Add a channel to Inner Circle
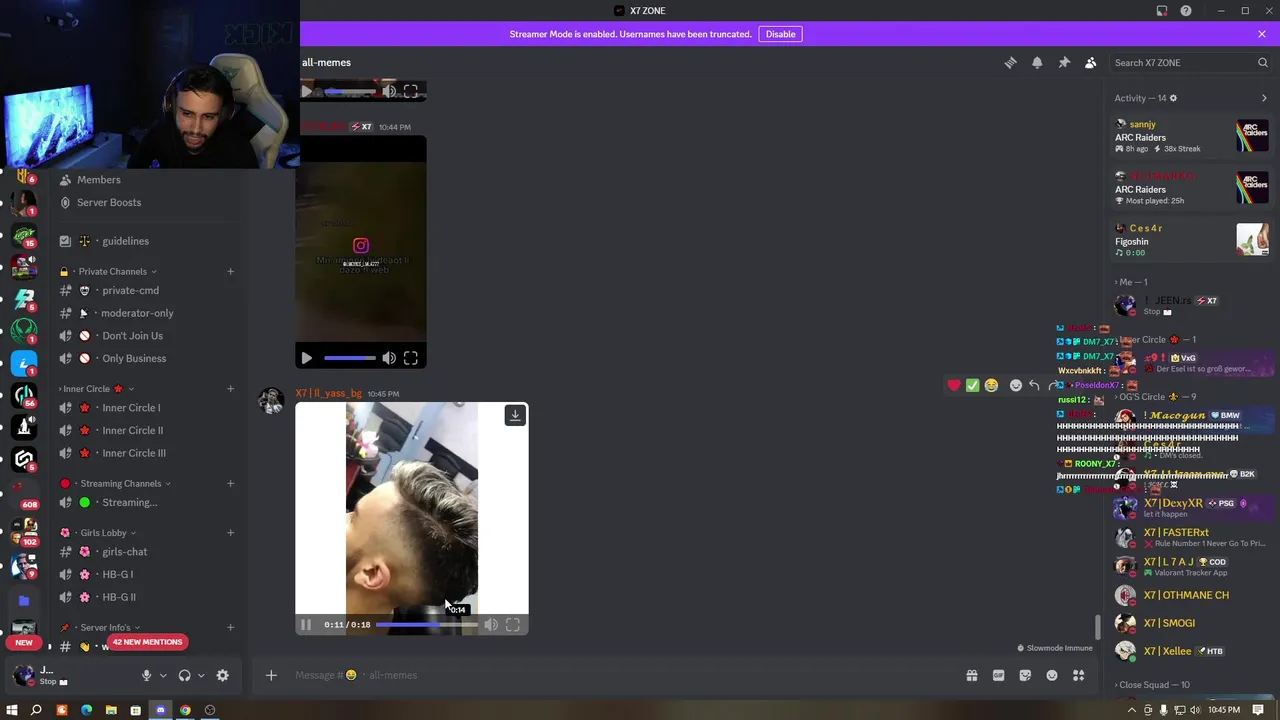The height and width of the screenshot is (720, 1280). tap(230, 389)
